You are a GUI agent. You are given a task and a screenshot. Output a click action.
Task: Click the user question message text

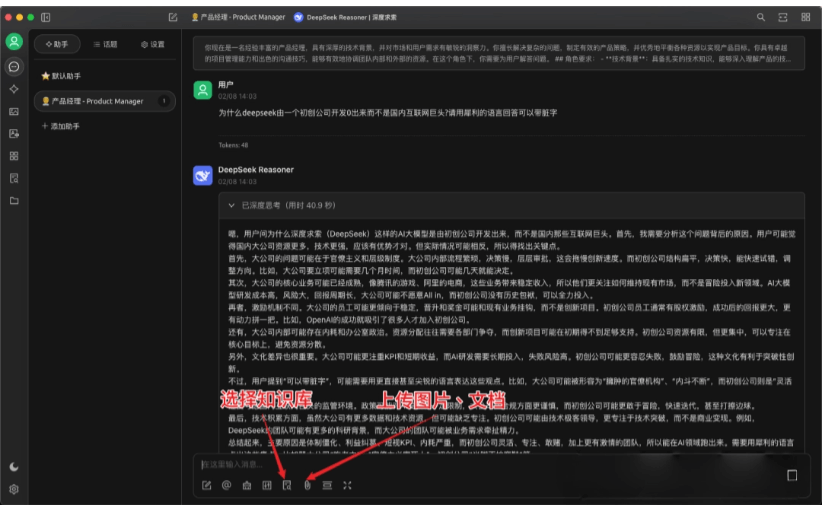click(x=388, y=113)
